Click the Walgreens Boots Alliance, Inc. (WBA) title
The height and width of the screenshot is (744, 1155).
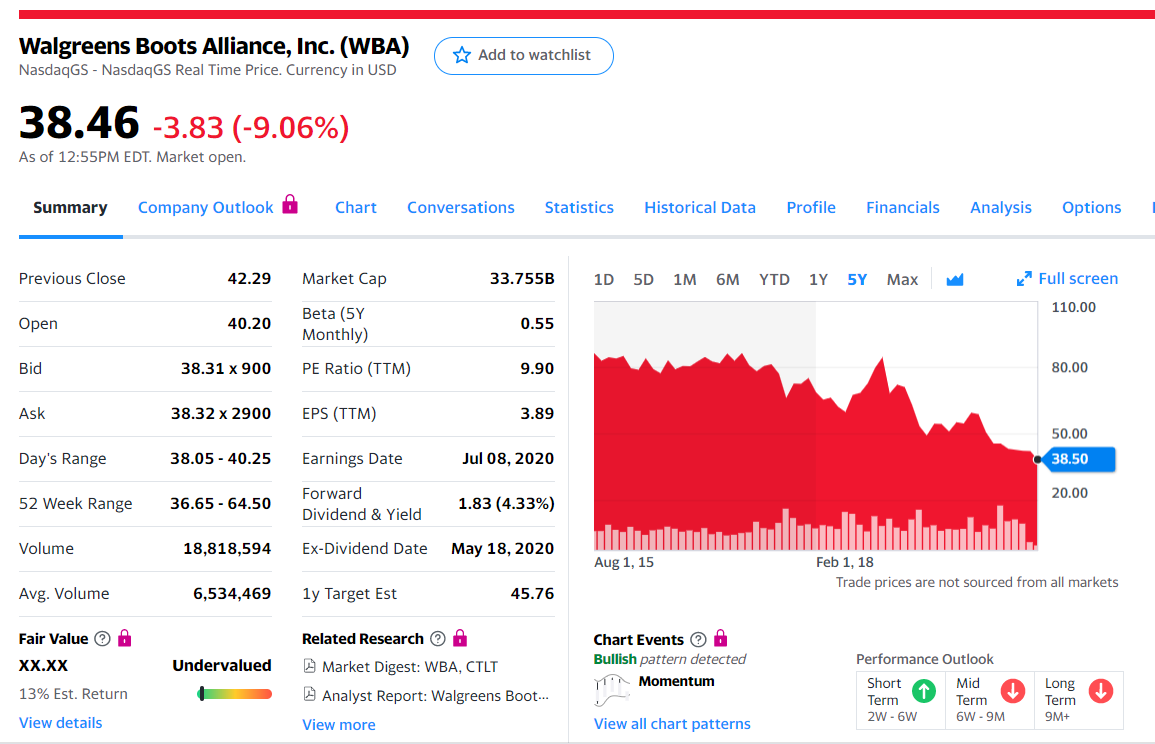pyautogui.click(x=214, y=46)
